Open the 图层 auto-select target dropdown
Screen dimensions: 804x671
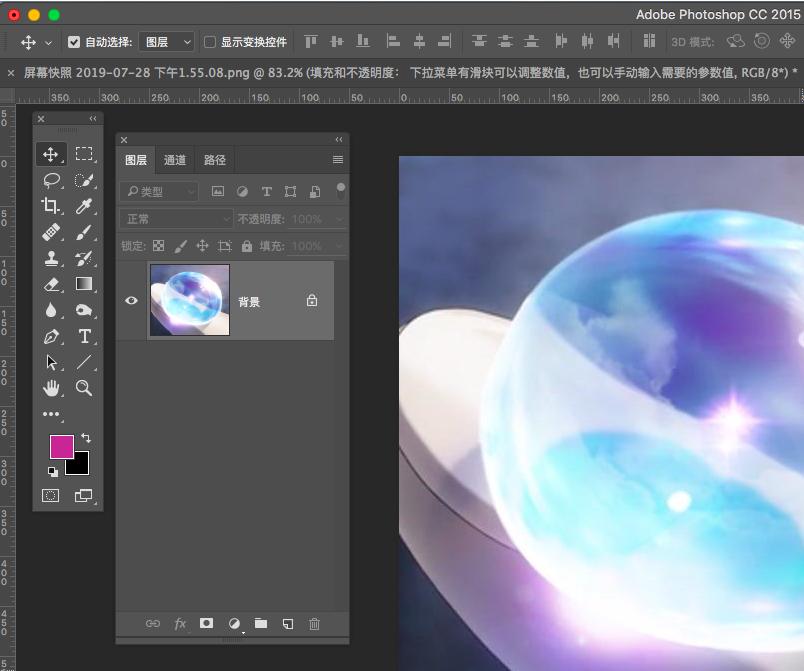[x=168, y=42]
